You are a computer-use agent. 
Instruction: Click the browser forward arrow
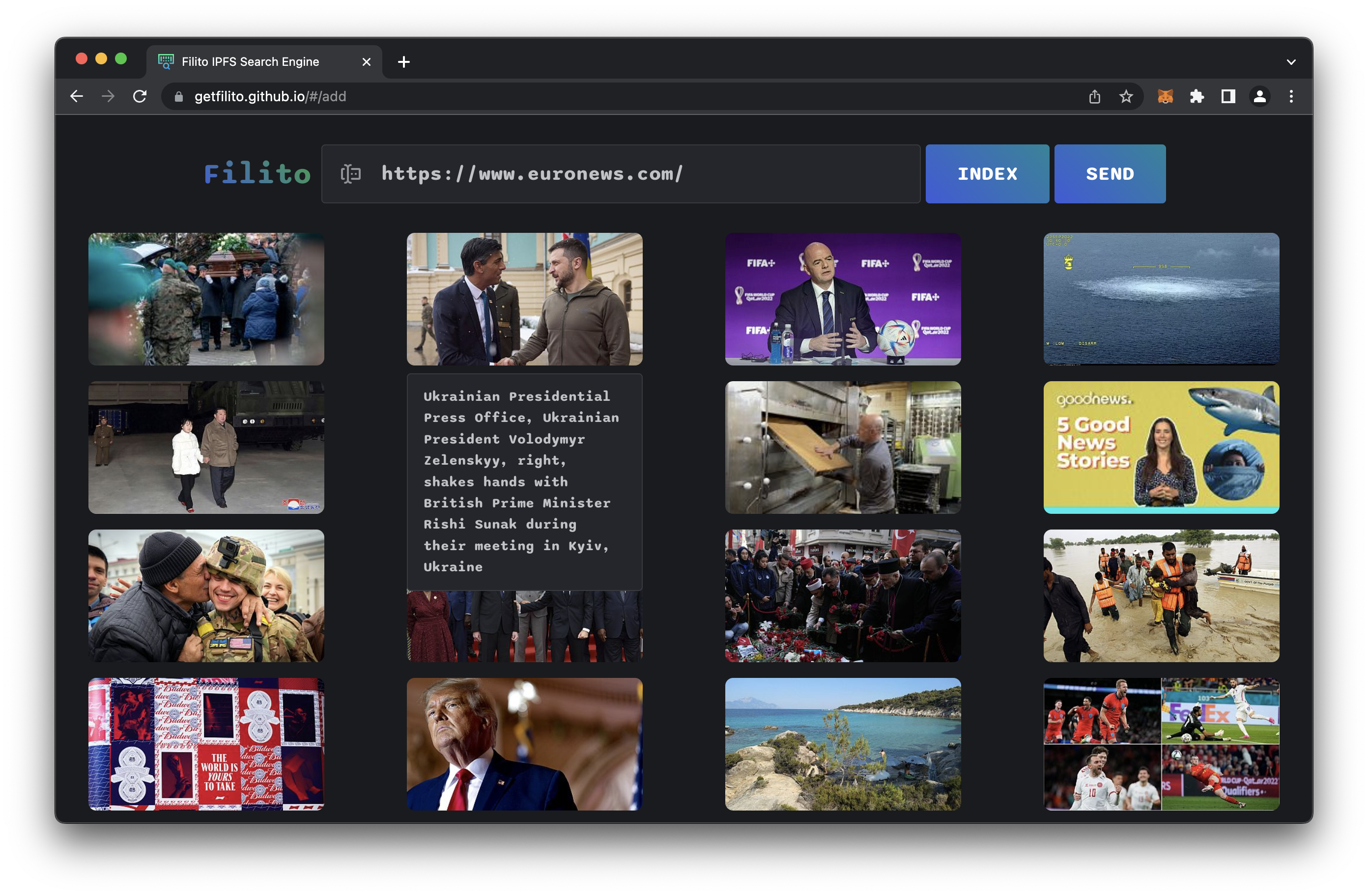[x=108, y=97]
